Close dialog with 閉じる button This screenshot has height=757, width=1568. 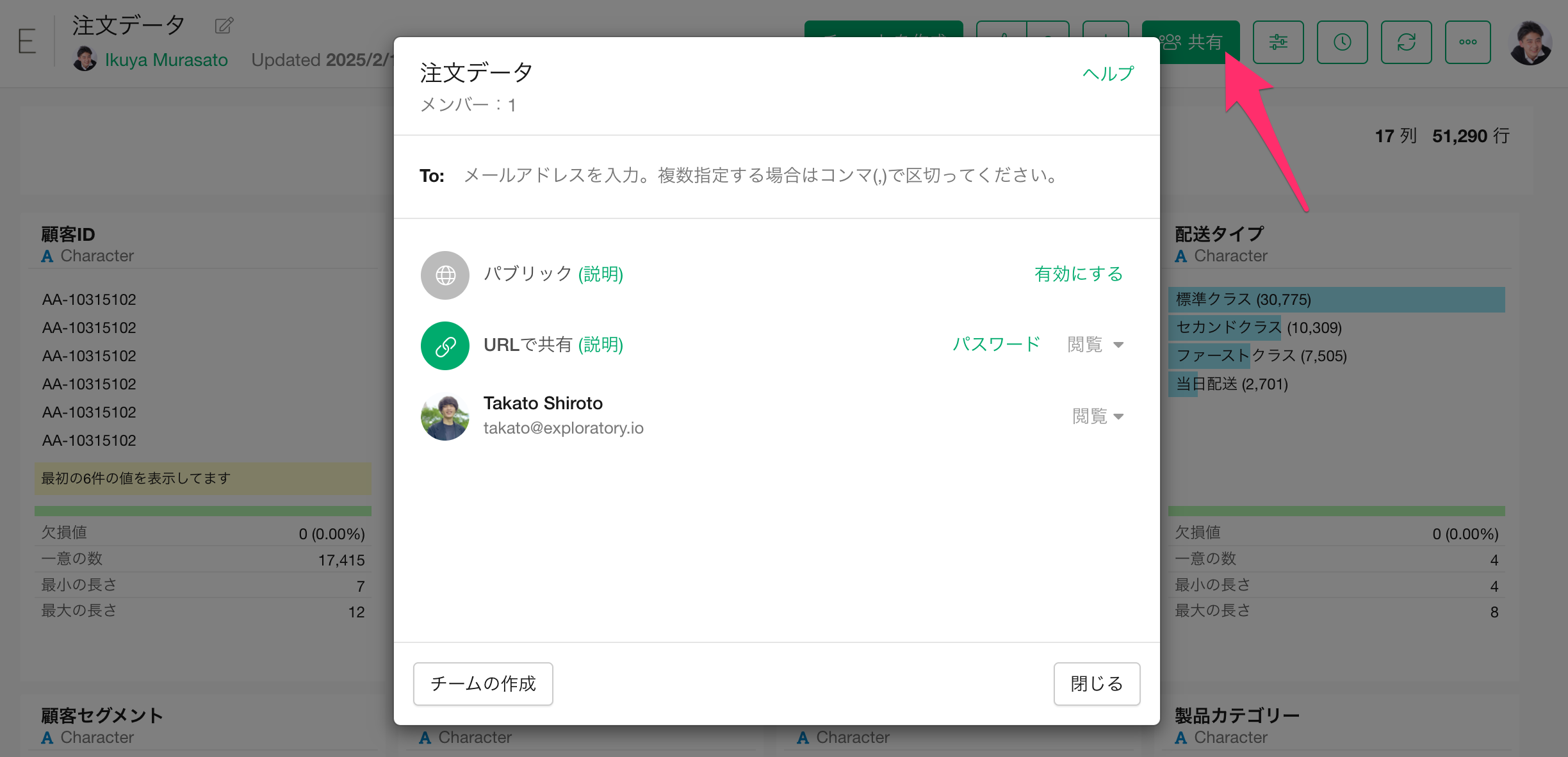1097,683
